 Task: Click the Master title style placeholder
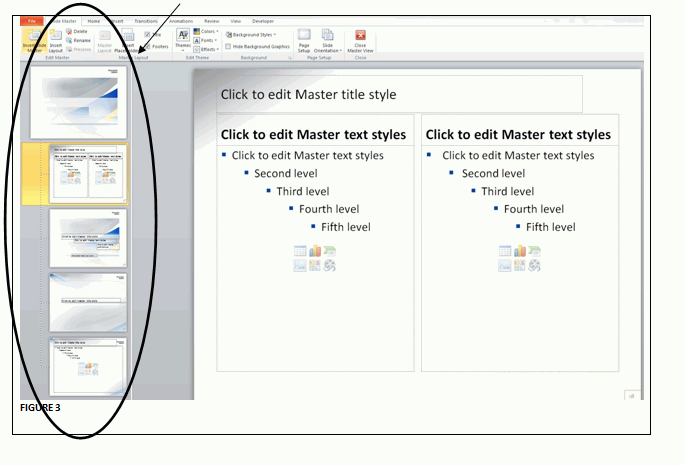point(399,94)
